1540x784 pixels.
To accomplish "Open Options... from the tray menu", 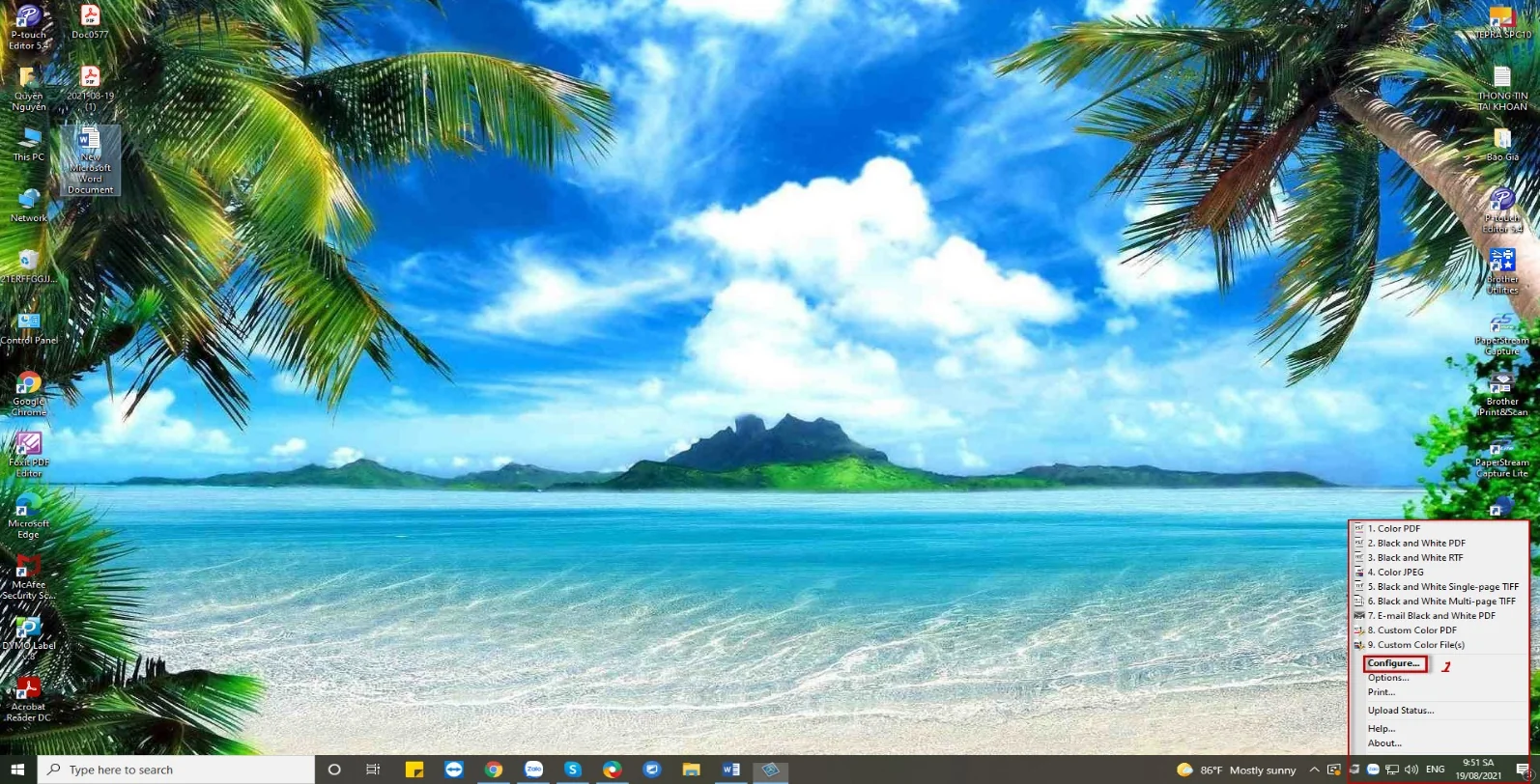I will 1388,678.
